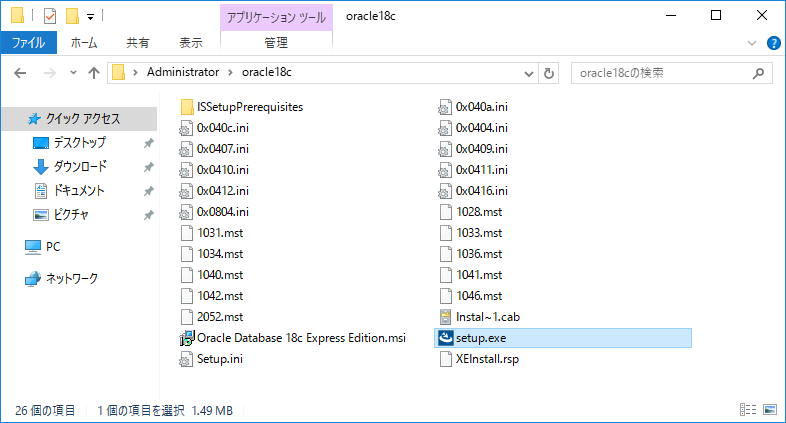Select the 1033.mst file name

(x=479, y=233)
